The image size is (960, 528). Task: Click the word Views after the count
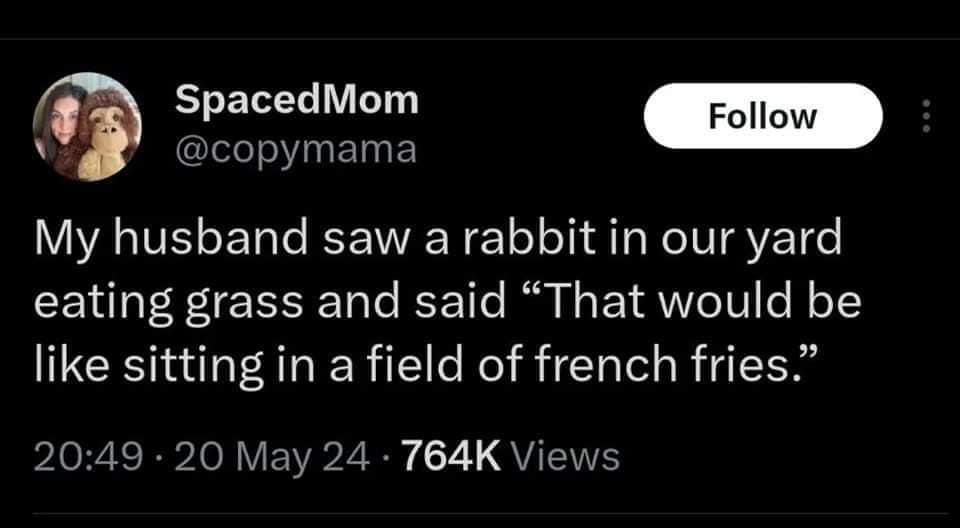564,457
